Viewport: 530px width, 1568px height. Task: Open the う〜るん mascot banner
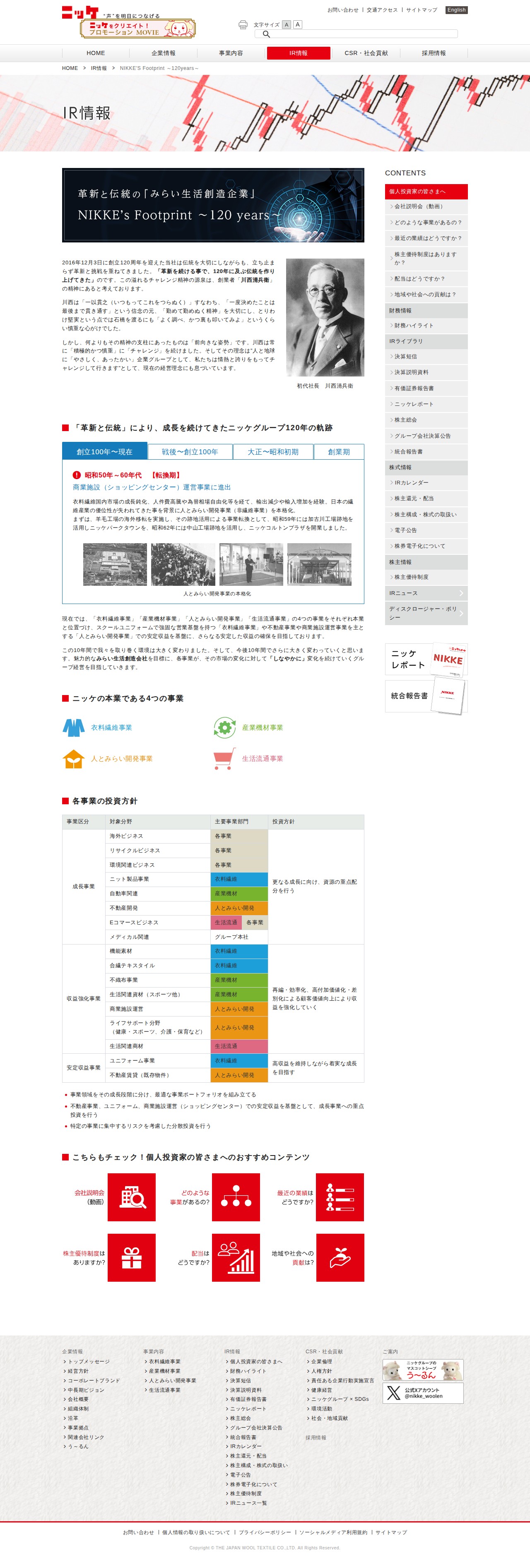[423, 1370]
